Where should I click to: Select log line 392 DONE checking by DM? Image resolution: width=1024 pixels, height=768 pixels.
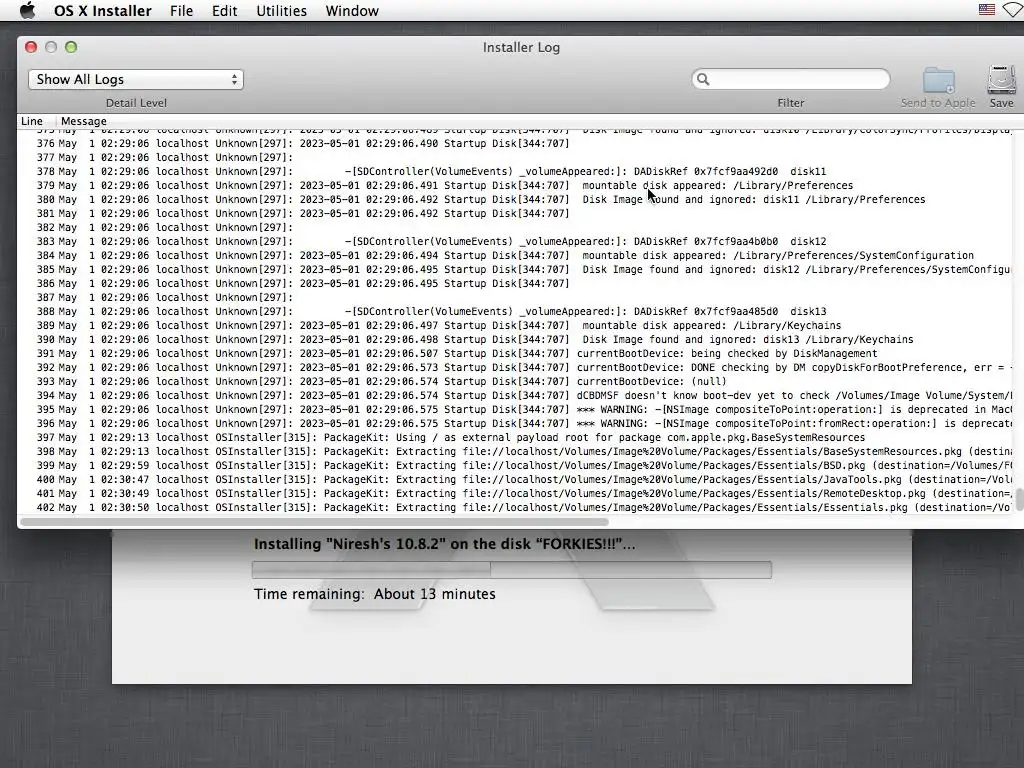(516, 368)
